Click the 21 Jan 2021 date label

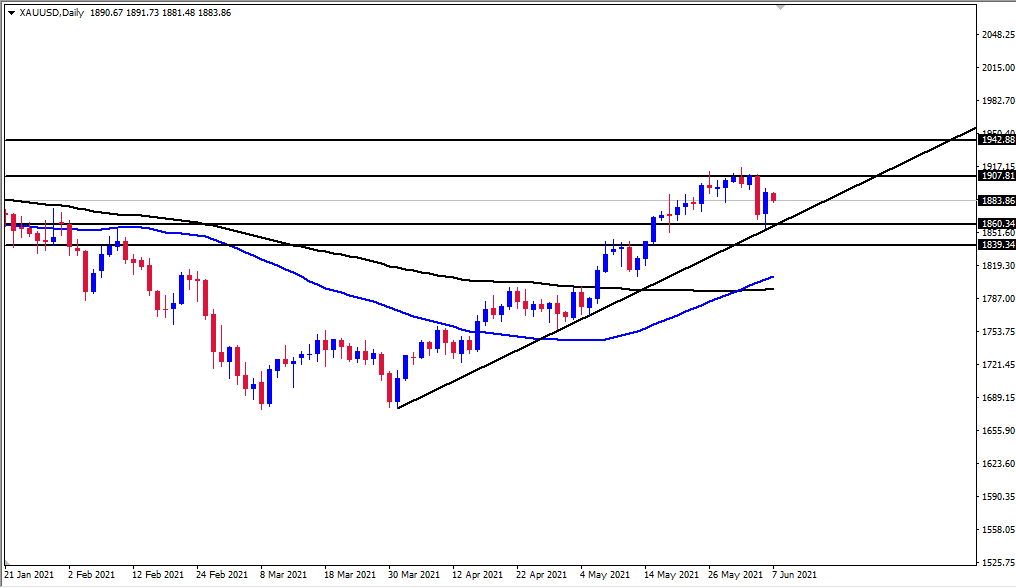pyautogui.click(x=30, y=575)
